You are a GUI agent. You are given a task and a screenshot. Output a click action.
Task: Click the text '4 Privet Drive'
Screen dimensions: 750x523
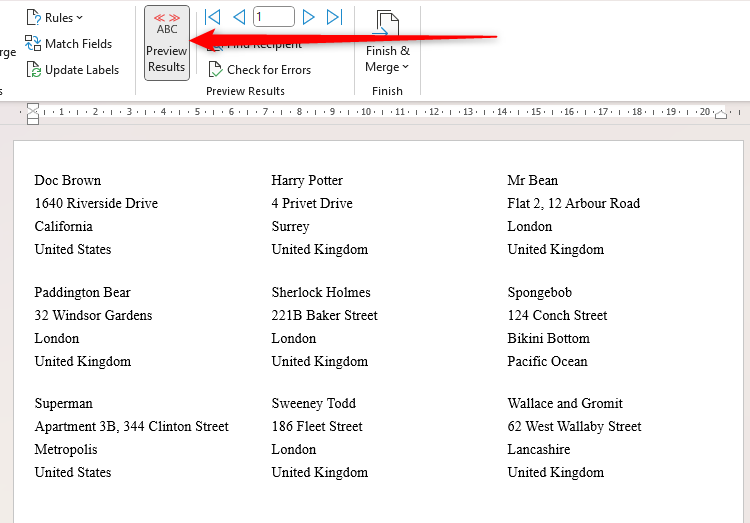click(x=312, y=203)
